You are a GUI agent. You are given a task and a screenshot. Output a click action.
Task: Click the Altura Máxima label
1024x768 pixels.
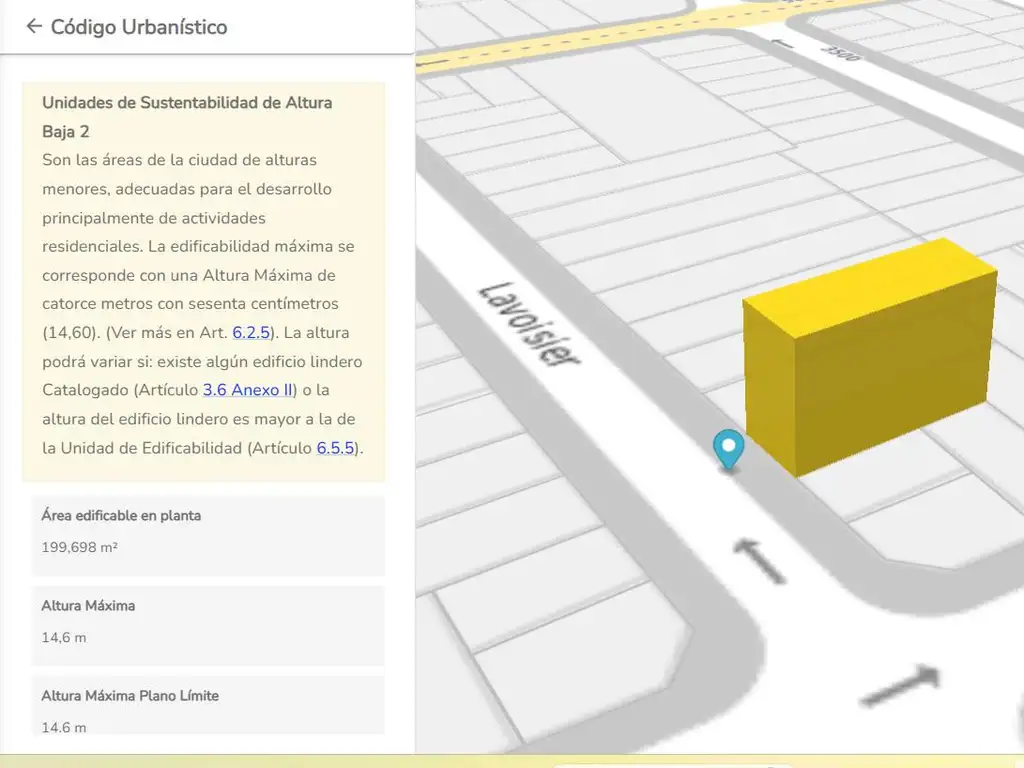click(88, 606)
